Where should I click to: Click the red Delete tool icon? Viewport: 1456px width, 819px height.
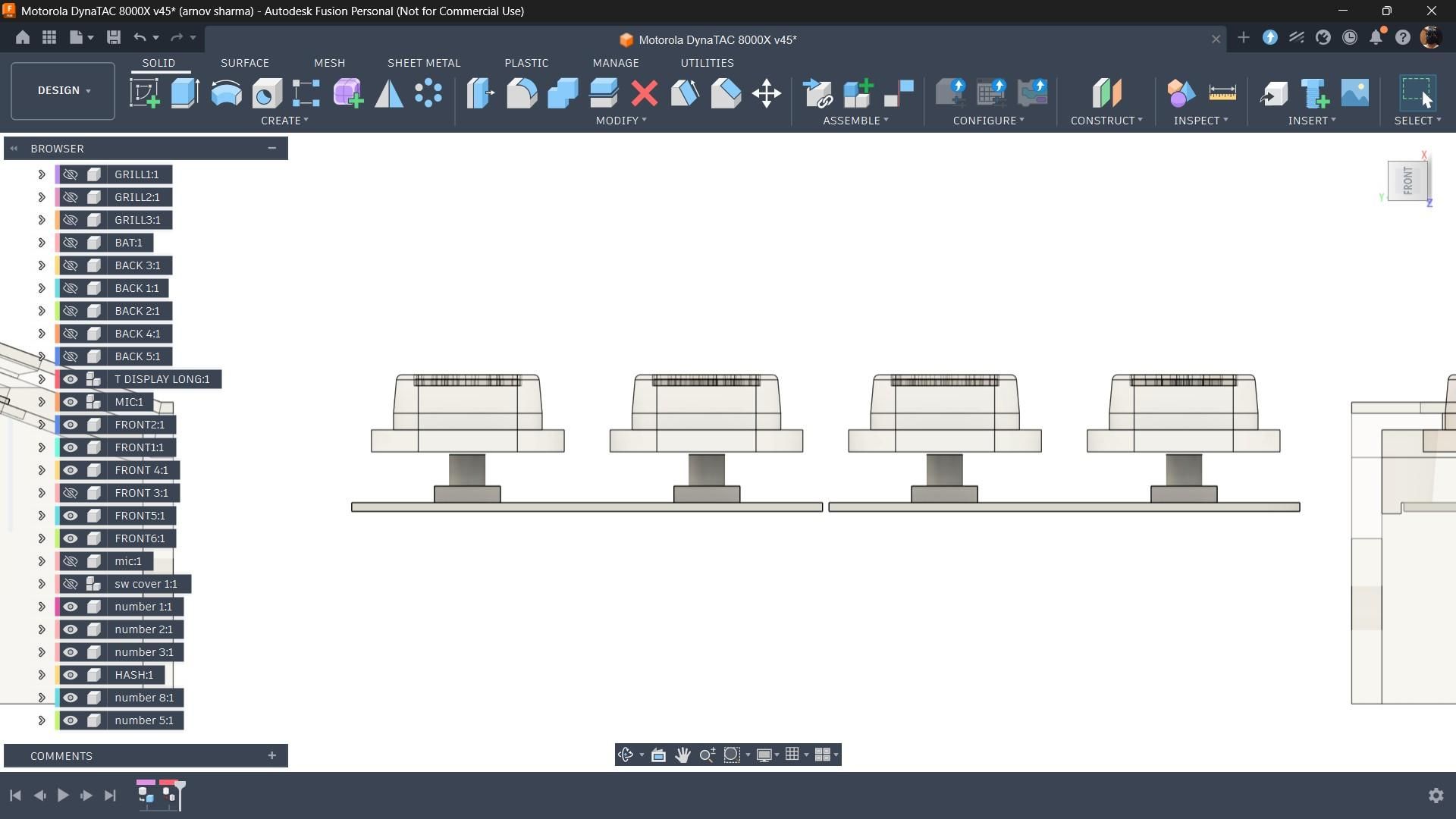pos(645,93)
